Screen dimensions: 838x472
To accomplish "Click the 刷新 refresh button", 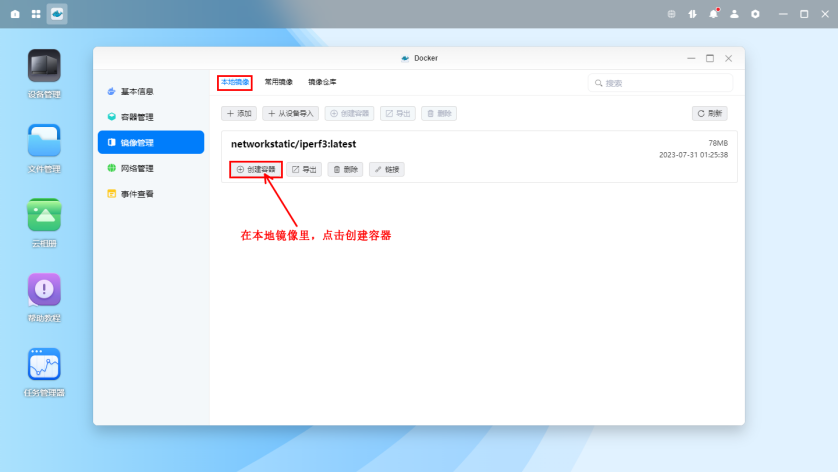I will tap(710, 113).
